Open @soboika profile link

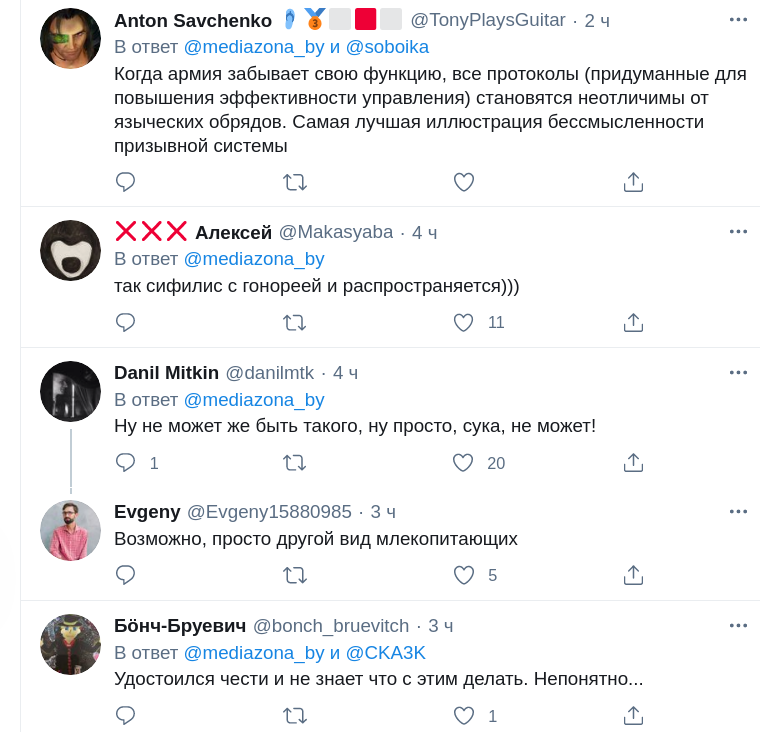click(x=387, y=47)
